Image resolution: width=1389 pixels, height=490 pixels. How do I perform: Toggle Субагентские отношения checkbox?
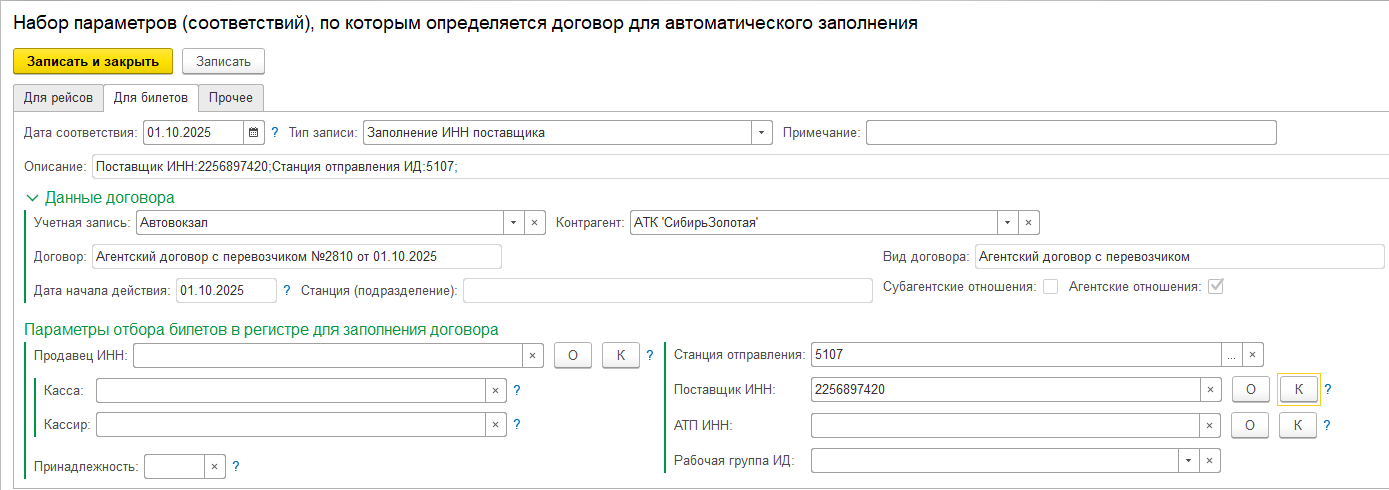pos(1050,287)
